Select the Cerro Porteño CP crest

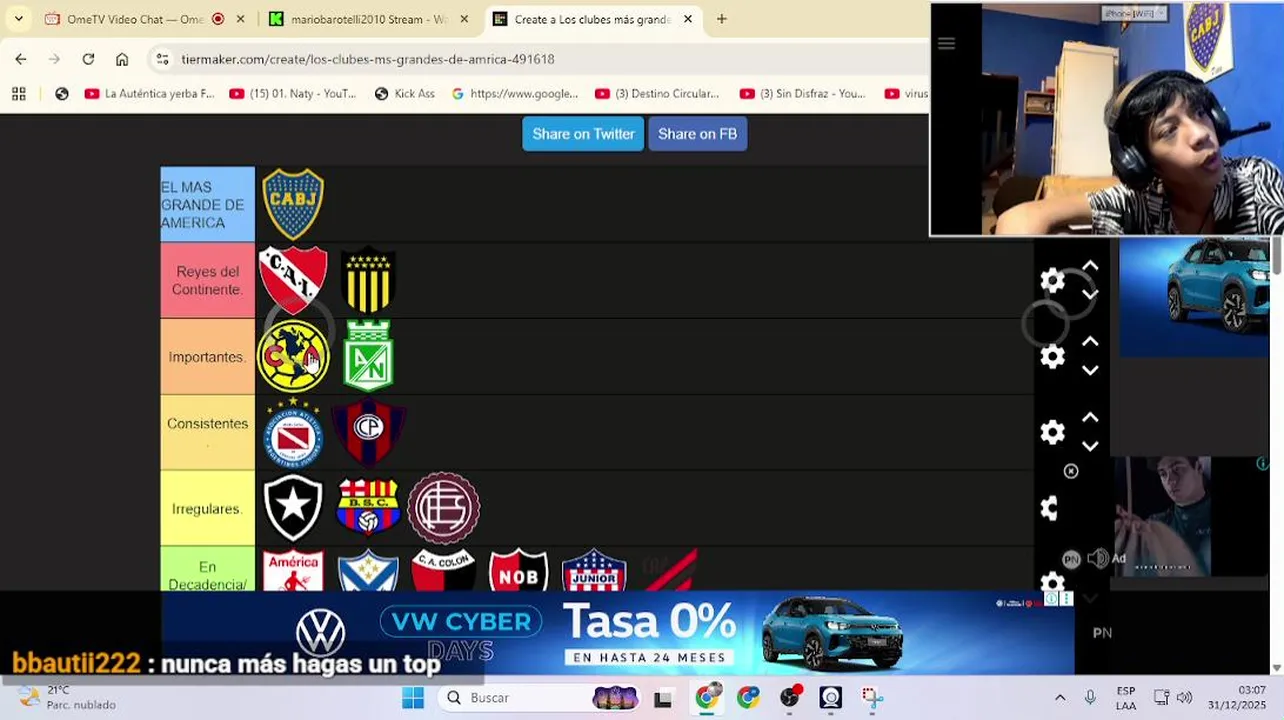coord(368,432)
